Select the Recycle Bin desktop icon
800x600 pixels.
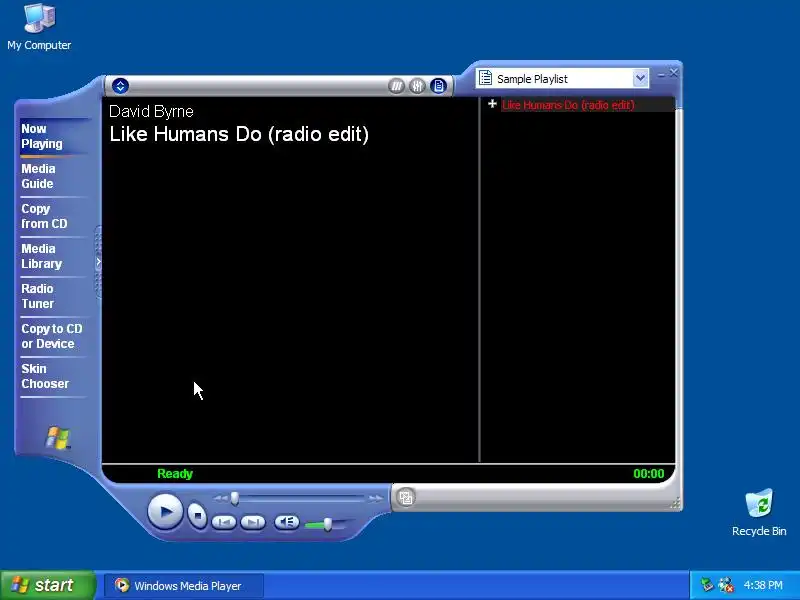pyautogui.click(x=759, y=513)
